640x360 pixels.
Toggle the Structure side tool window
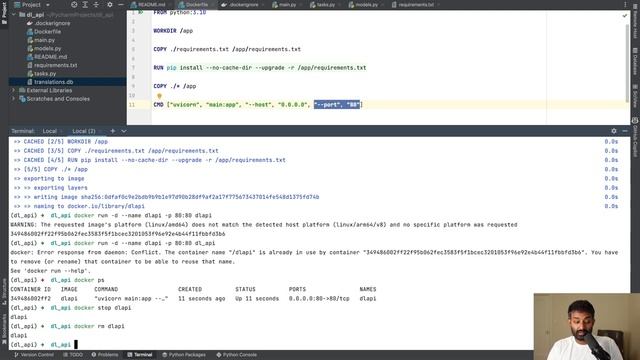pos(4,292)
